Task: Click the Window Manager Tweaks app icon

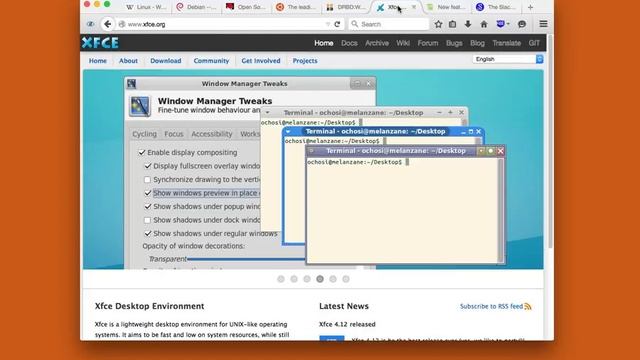Action: (140, 106)
